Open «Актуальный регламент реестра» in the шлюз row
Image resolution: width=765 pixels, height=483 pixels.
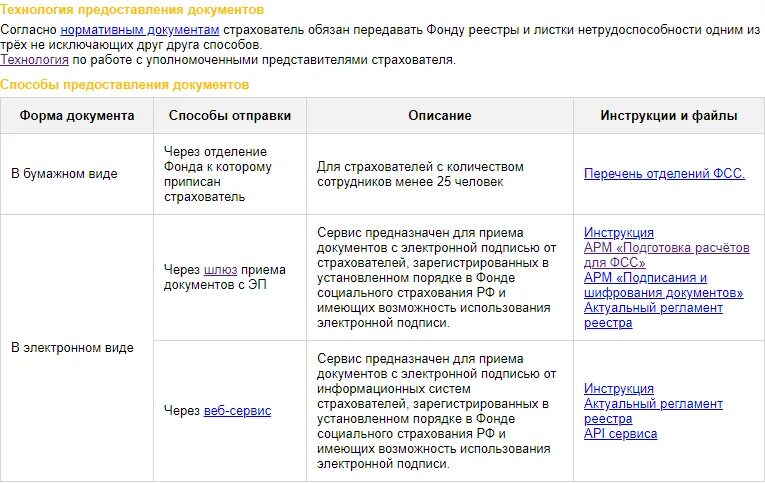pos(653,315)
